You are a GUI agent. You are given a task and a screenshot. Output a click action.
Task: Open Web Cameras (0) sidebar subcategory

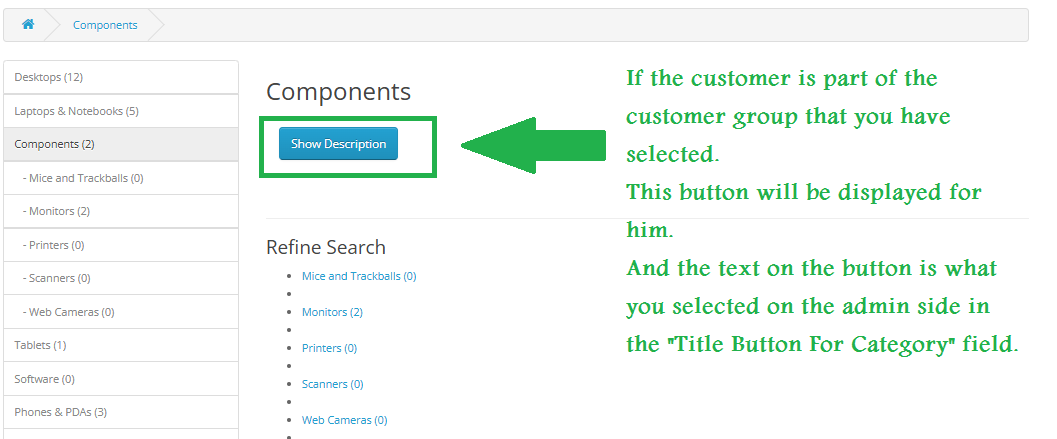[68, 312]
